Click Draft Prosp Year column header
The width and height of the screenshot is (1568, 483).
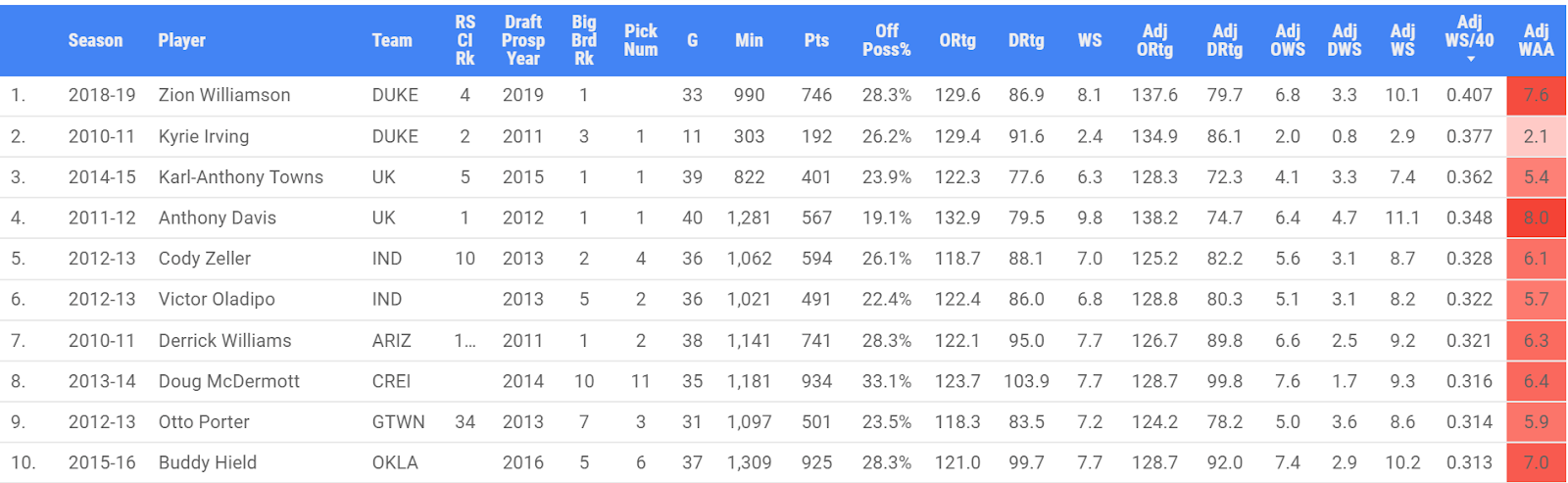(523, 40)
